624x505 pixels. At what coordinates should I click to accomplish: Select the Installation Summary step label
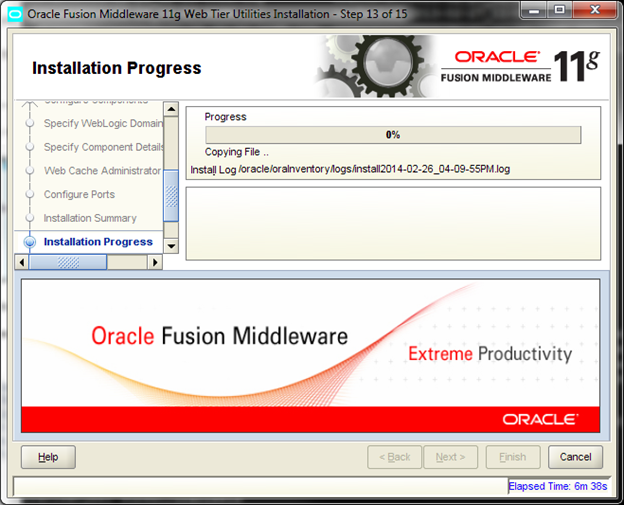click(90, 218)
